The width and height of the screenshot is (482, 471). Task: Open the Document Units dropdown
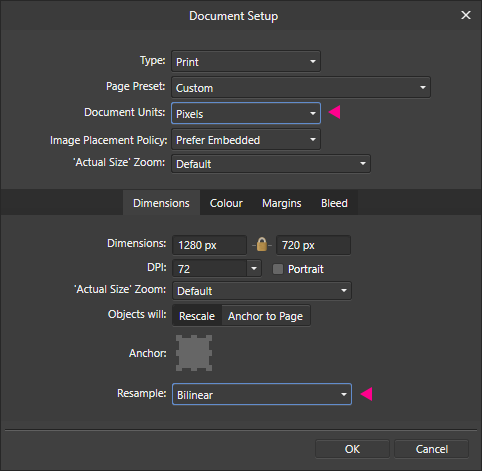[x=246, y=113]
